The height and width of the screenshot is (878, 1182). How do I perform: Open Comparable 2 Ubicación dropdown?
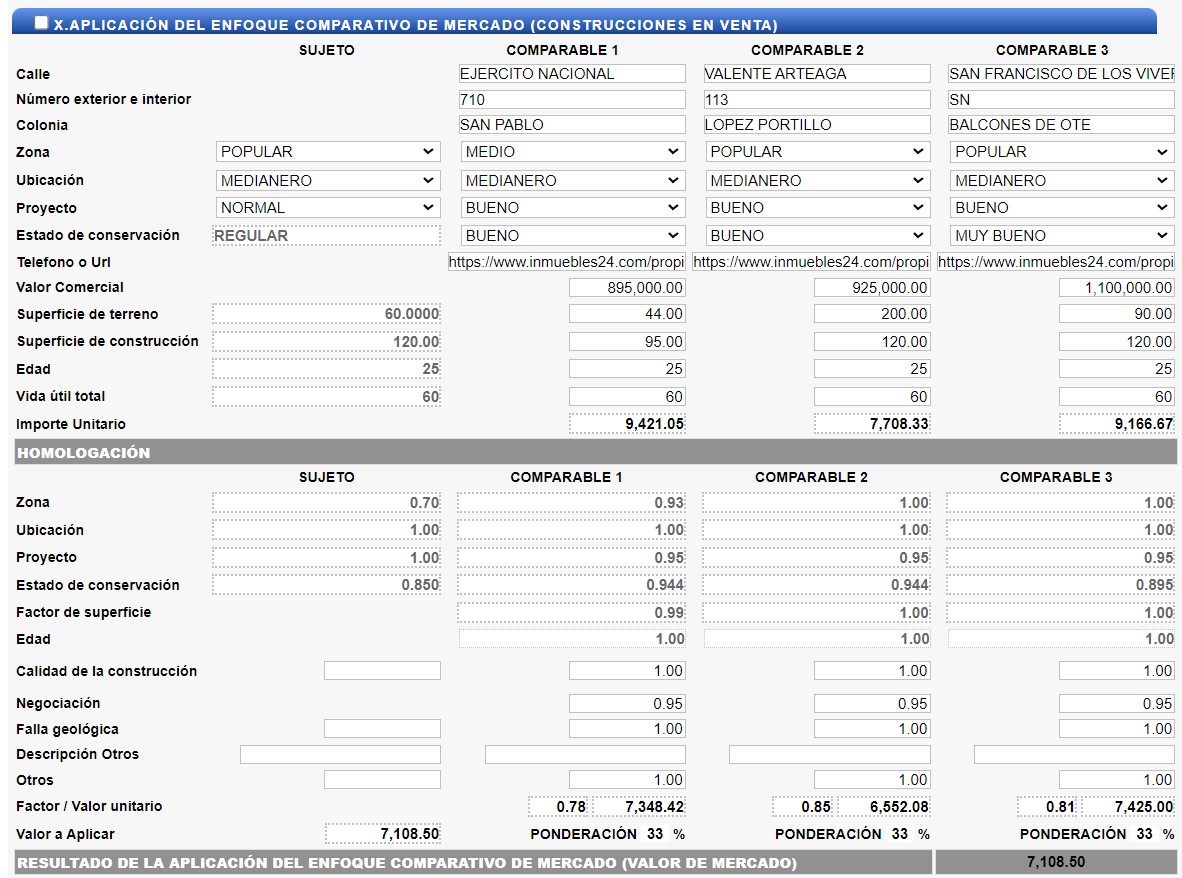pos(817,181)
